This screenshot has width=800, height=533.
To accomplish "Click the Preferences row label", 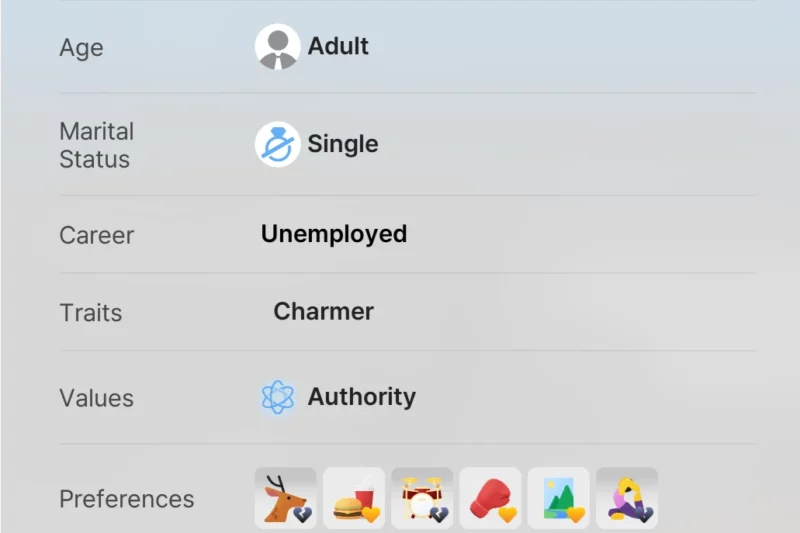I will pyautogui.click(x=126, y=499).
